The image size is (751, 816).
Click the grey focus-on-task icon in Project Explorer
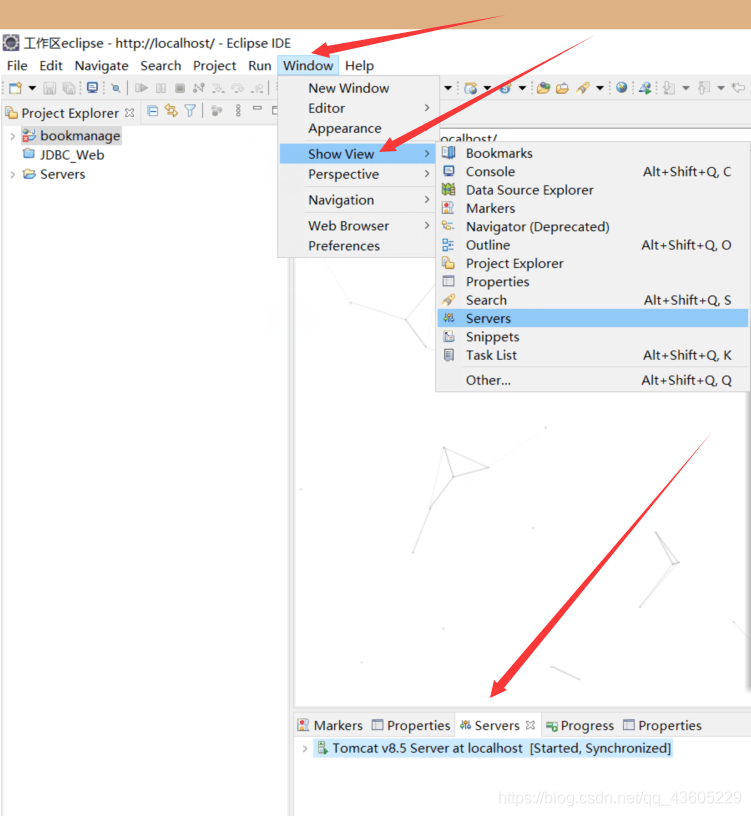tap(217, 110)
